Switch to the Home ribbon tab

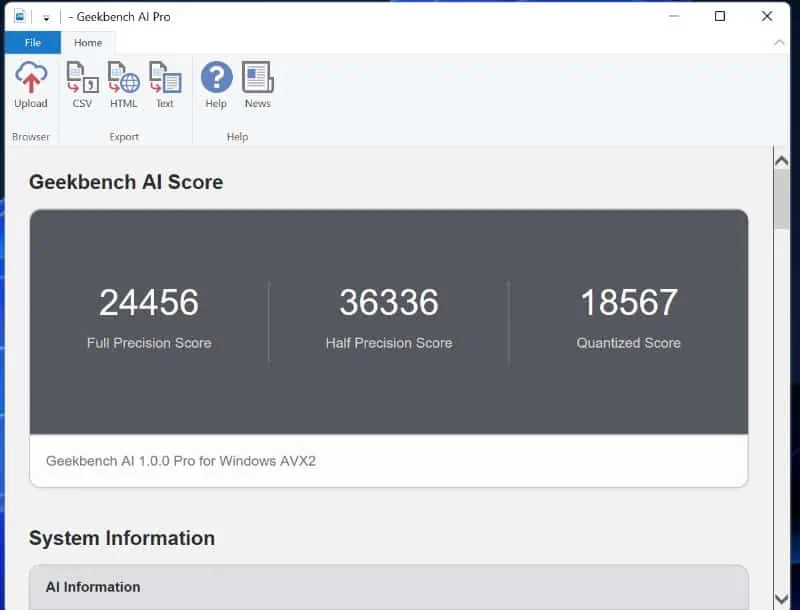[x=88, y=43]
